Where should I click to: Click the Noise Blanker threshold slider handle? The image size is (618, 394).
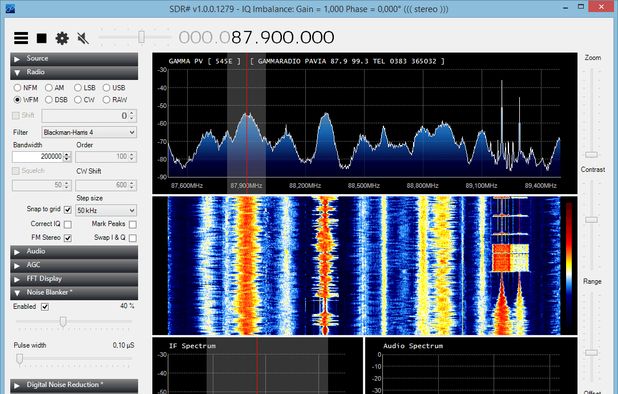63,322
